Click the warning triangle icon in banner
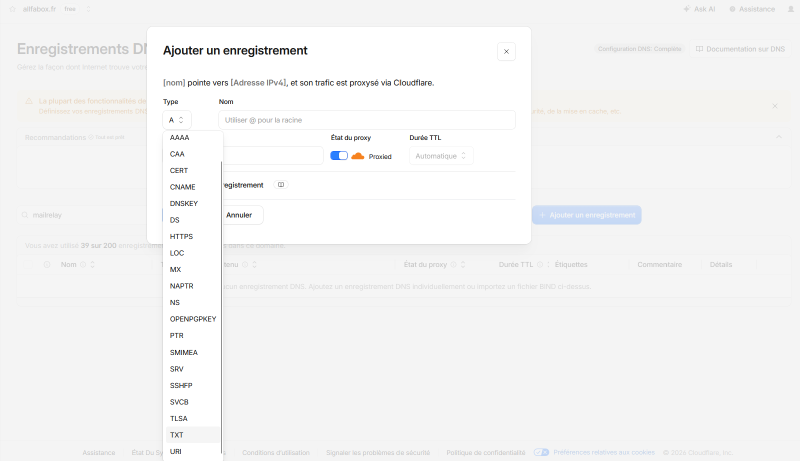Screen dimensions: 800x461 click(x=29, y=101)
